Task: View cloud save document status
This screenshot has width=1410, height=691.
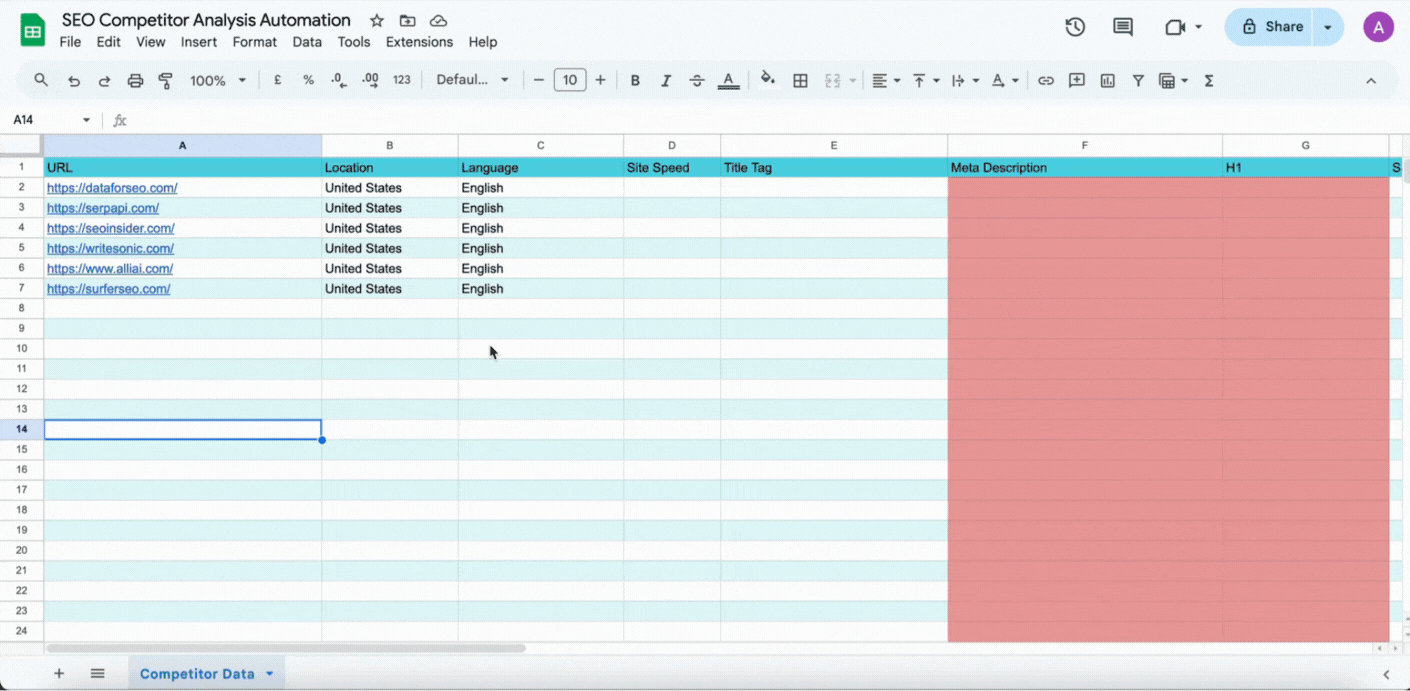Action: [x=438, y=20]
